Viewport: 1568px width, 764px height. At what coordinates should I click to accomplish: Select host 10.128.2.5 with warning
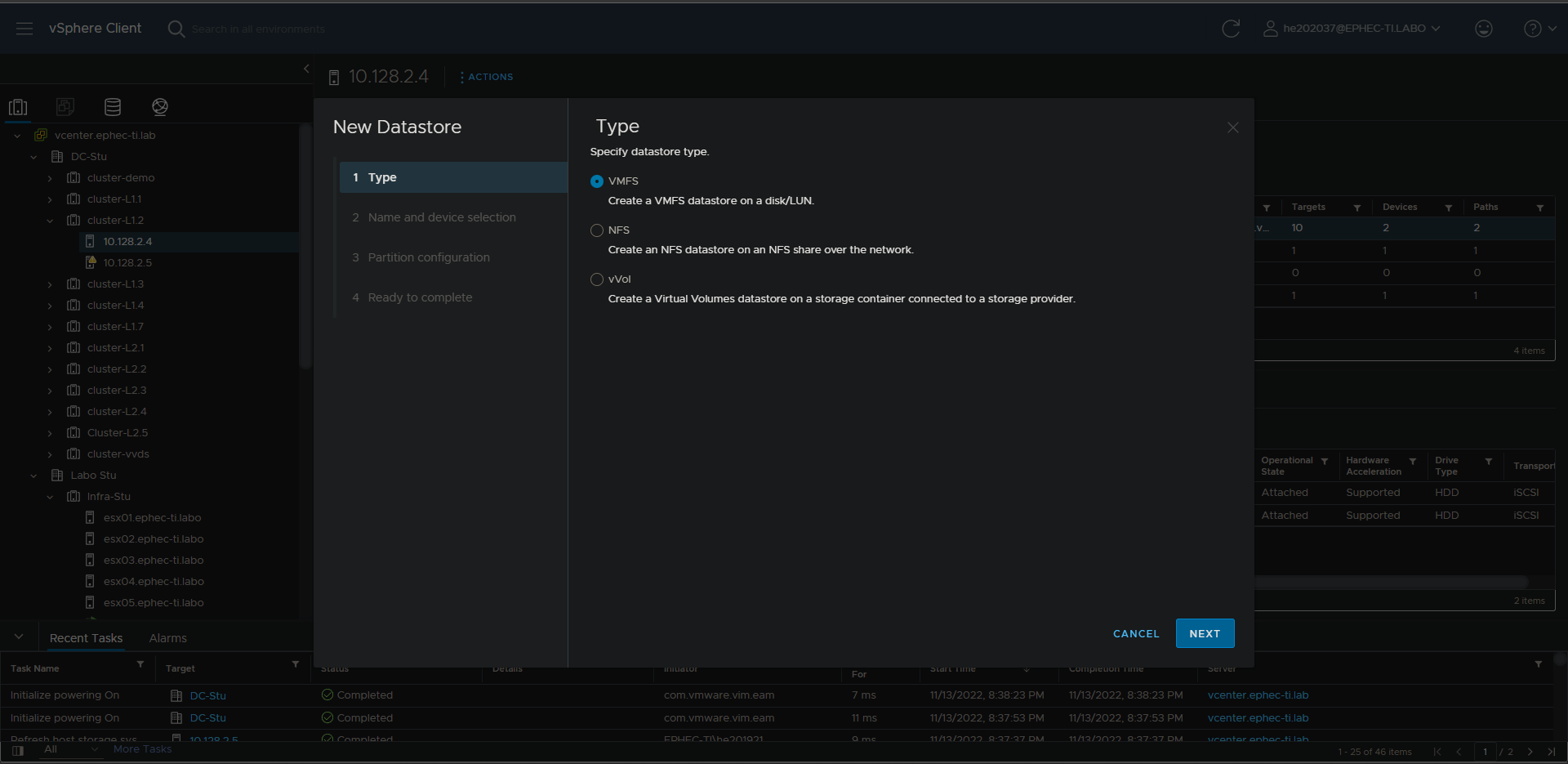pyautogui.click(x=127, y=263)
